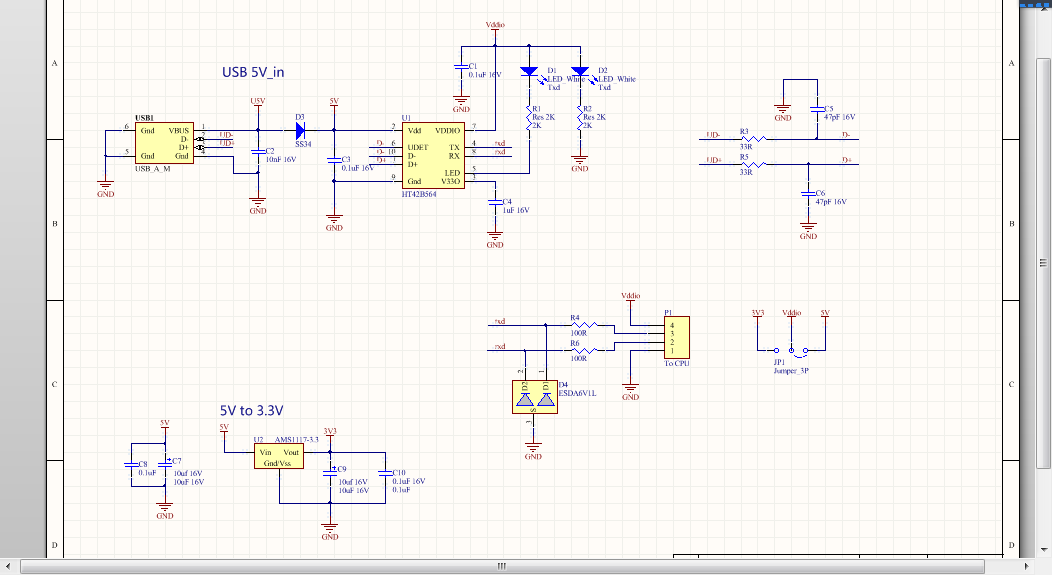1052x575 pixels.
Task: Click the "1uF 16V" value of C4
Action: pos(516,210)
